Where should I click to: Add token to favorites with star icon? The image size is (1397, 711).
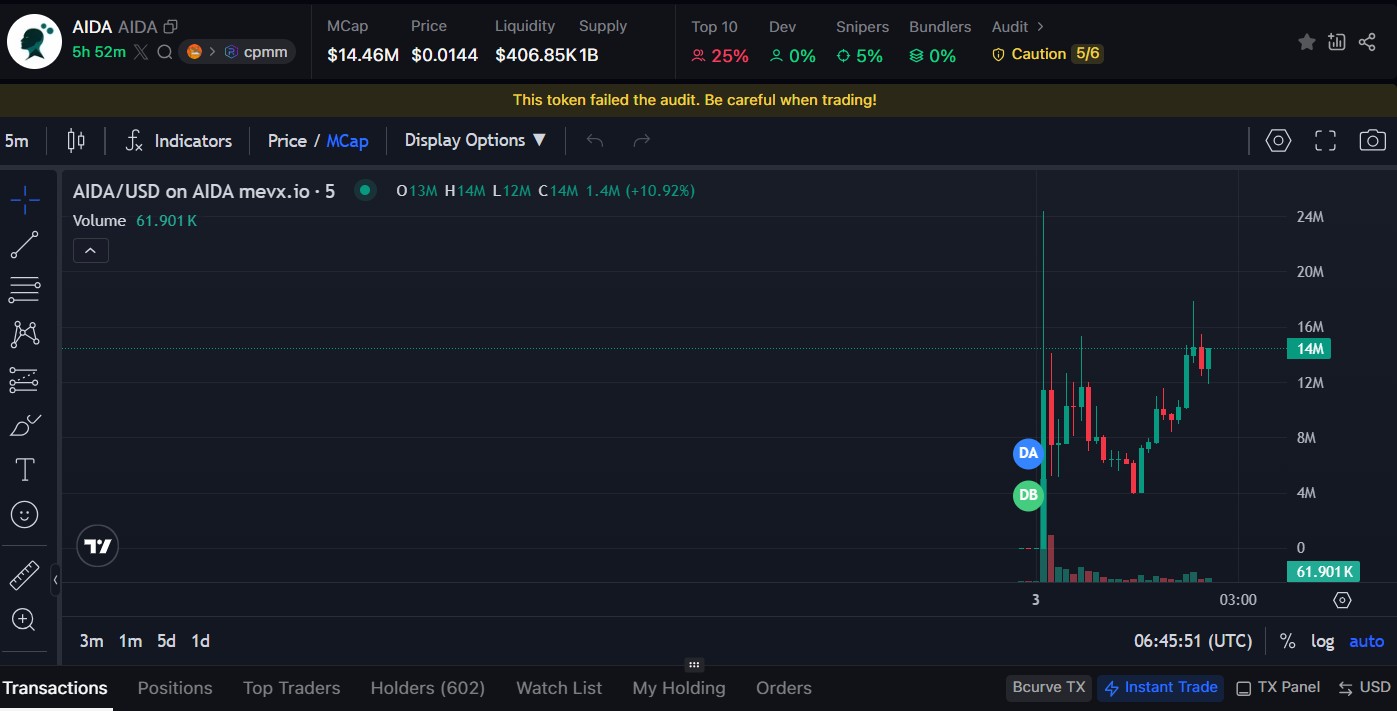[1306, 42]
